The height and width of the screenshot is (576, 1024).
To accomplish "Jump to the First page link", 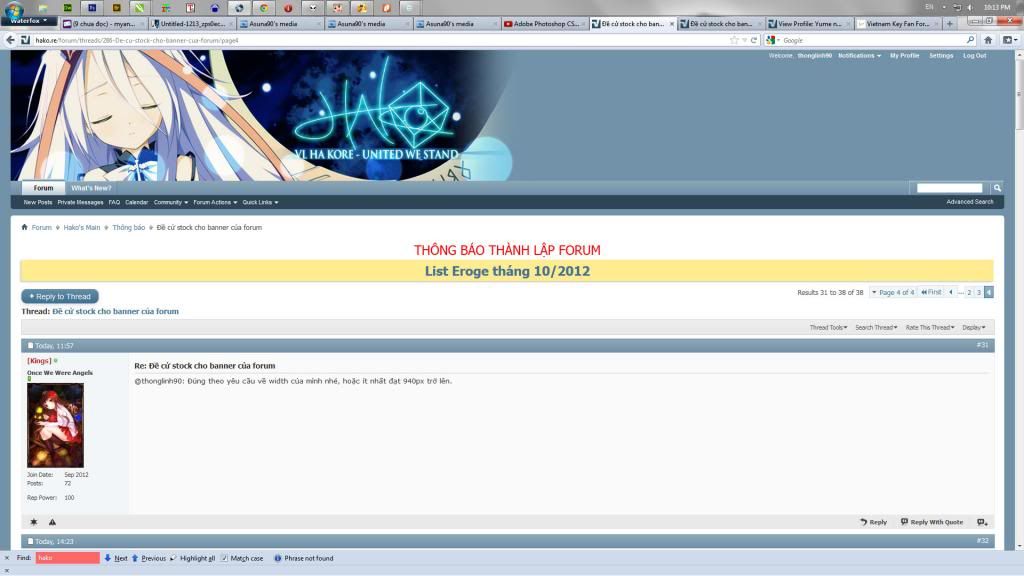I will point(931,292).
